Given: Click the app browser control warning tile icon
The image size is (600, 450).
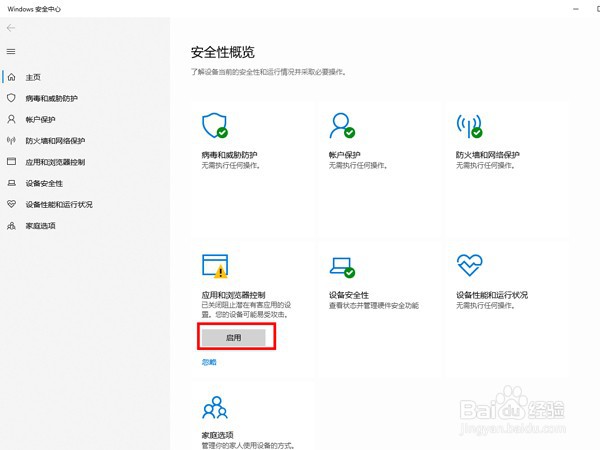Looking at the screenshot, I should pos(215,266).
